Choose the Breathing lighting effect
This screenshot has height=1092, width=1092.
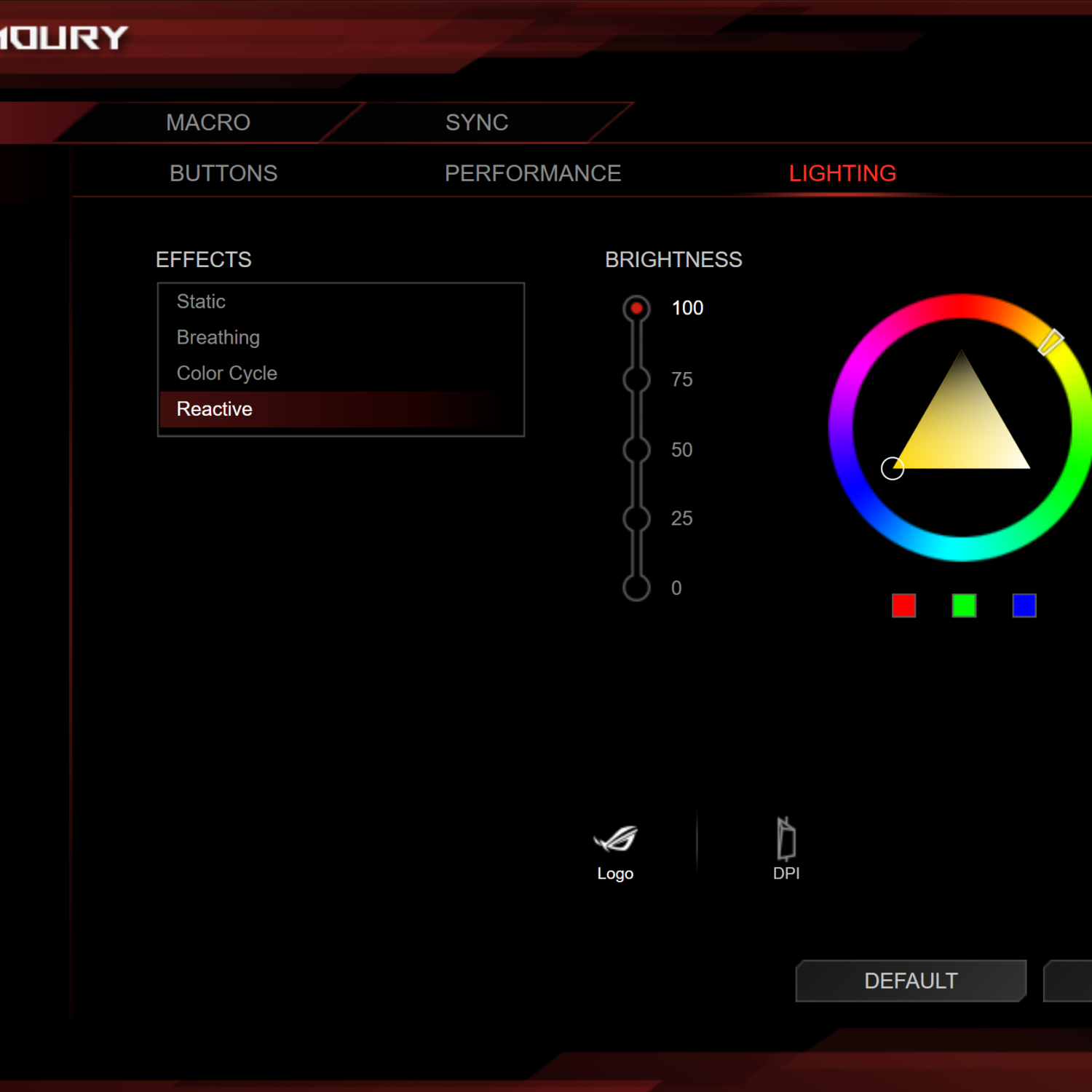pos(218,337)
